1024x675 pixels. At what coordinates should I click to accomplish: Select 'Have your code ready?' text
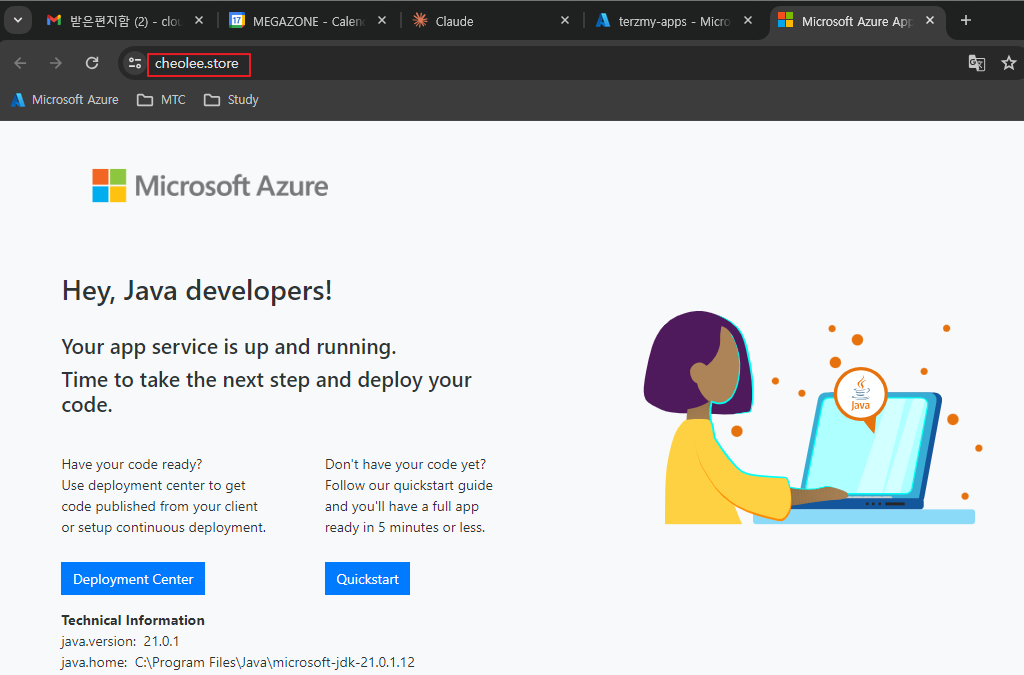(132, 464)
